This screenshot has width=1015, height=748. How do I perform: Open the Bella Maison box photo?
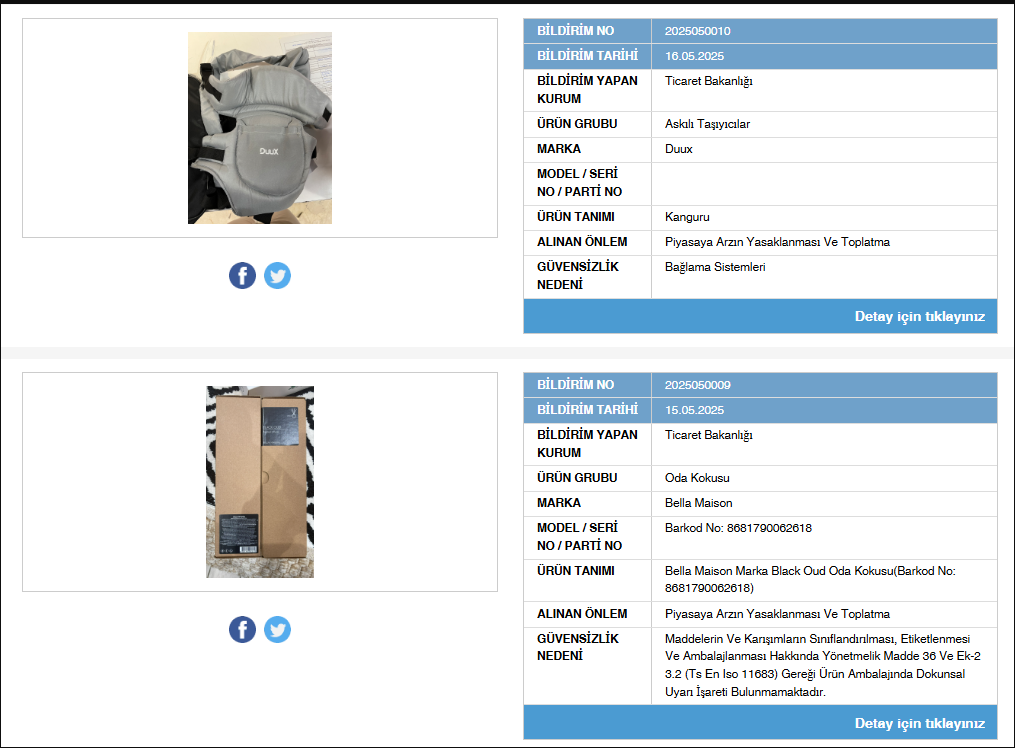[260, 482]
